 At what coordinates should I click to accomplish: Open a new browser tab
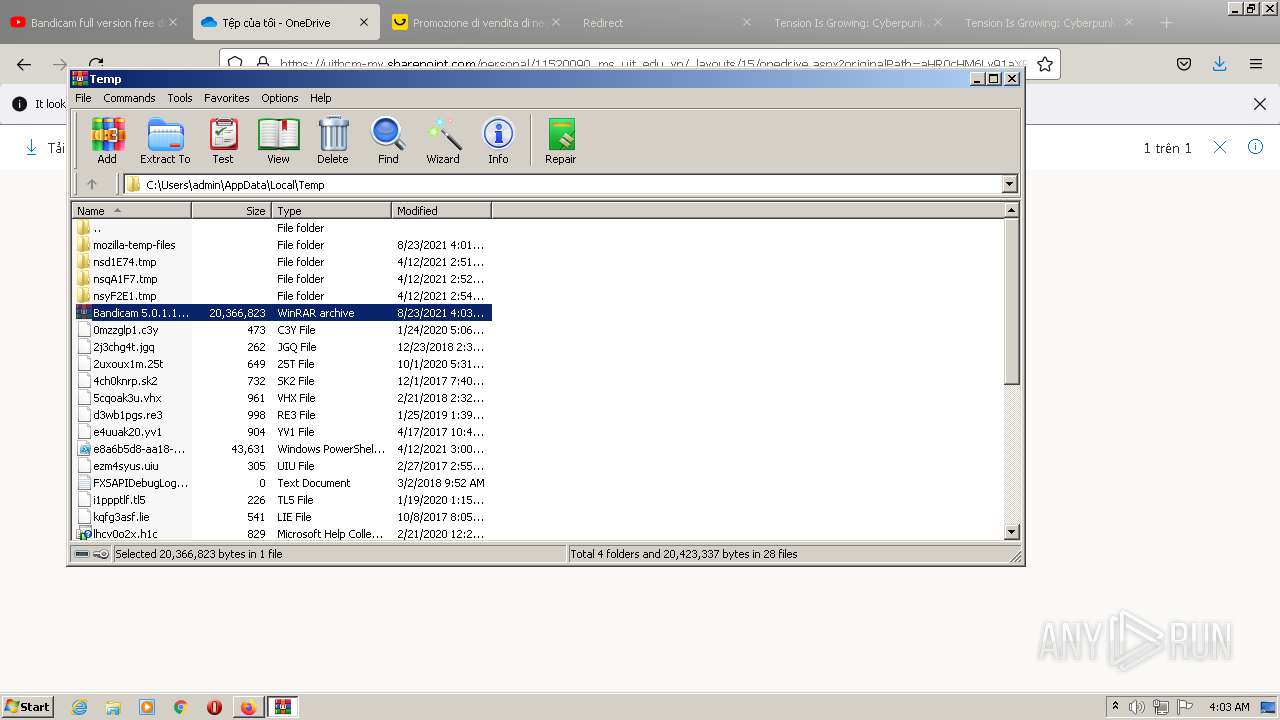pos(1166,22)
